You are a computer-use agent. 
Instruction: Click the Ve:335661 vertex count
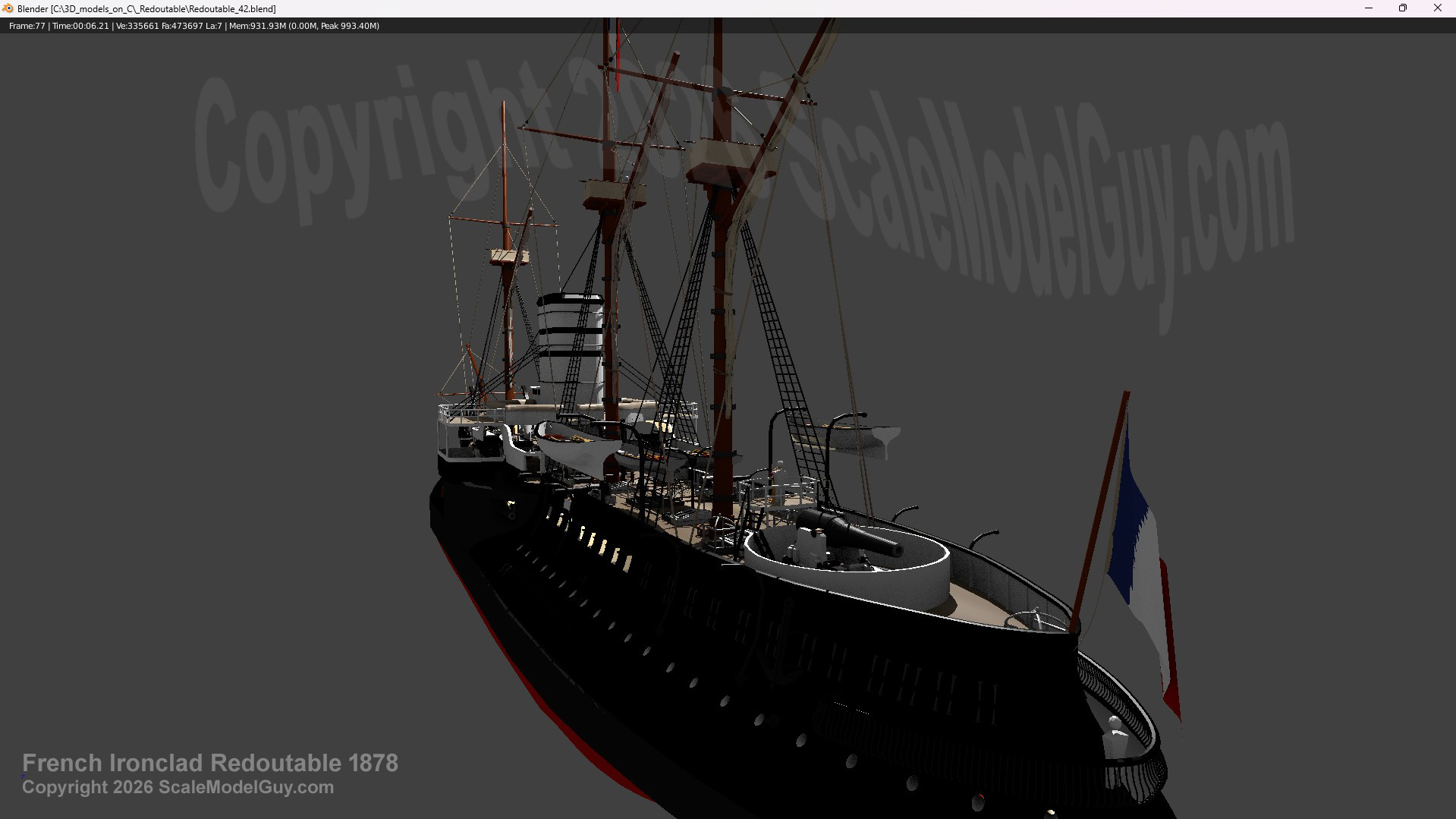[x=137, y=26]
